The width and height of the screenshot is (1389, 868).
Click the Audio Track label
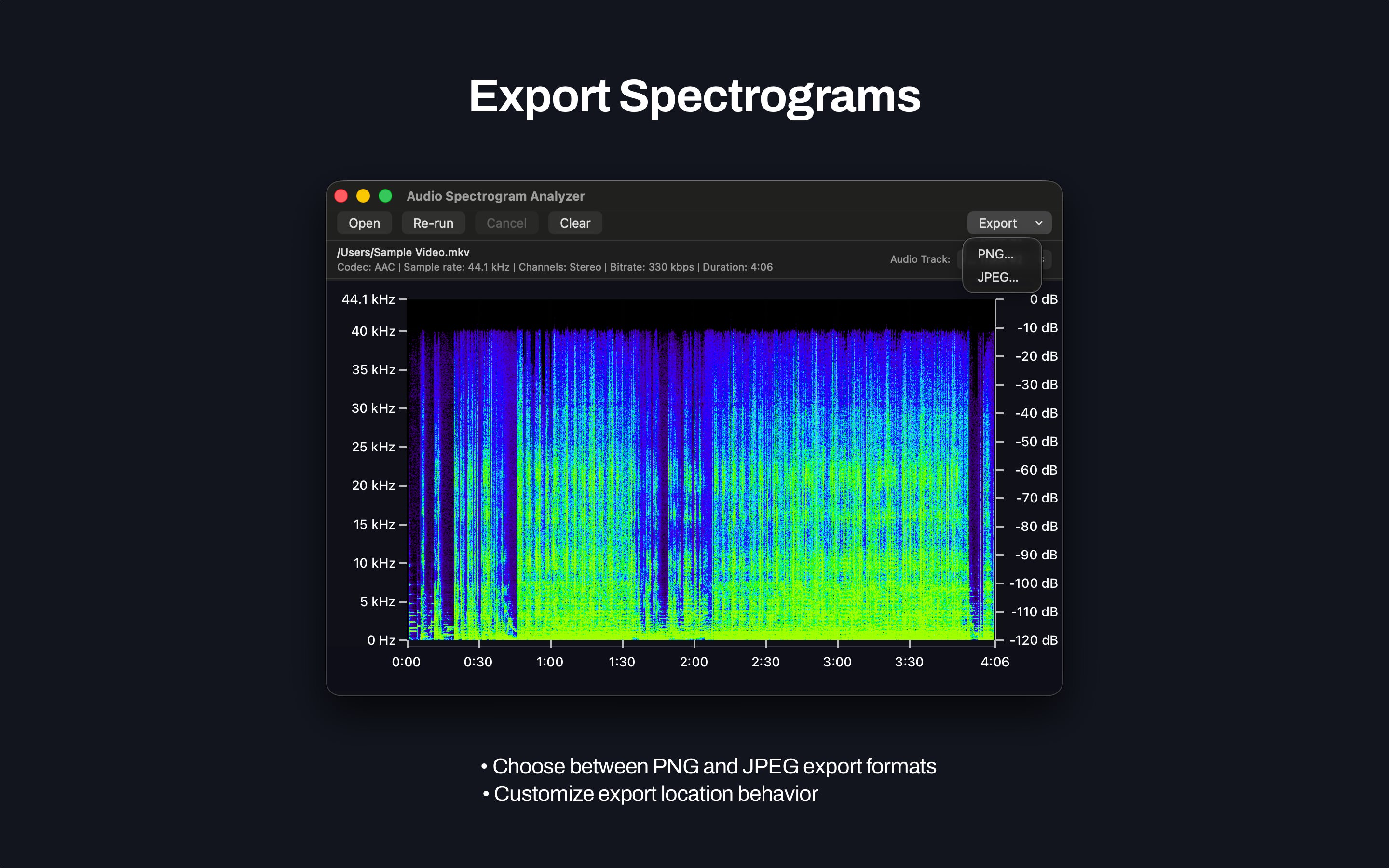coord(920,259)
